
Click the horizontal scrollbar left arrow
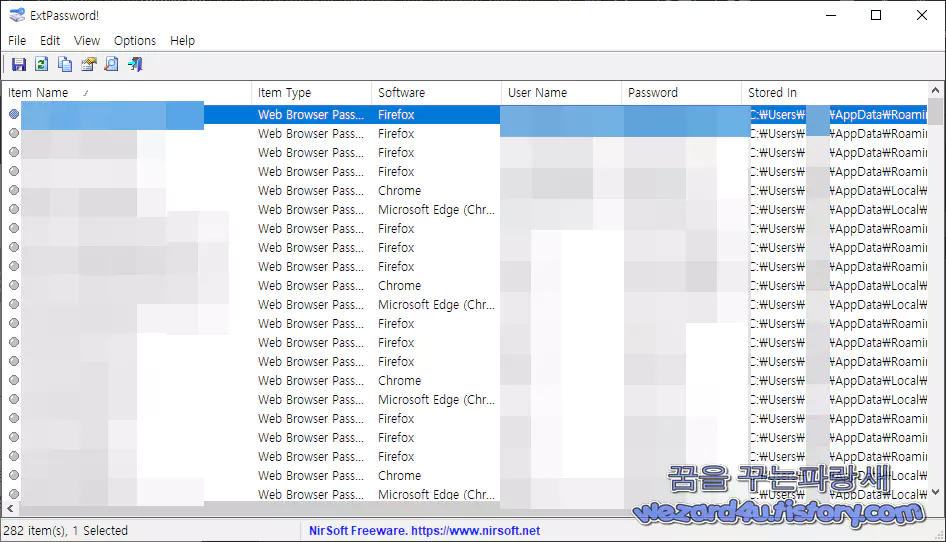[x=9, y=509]
